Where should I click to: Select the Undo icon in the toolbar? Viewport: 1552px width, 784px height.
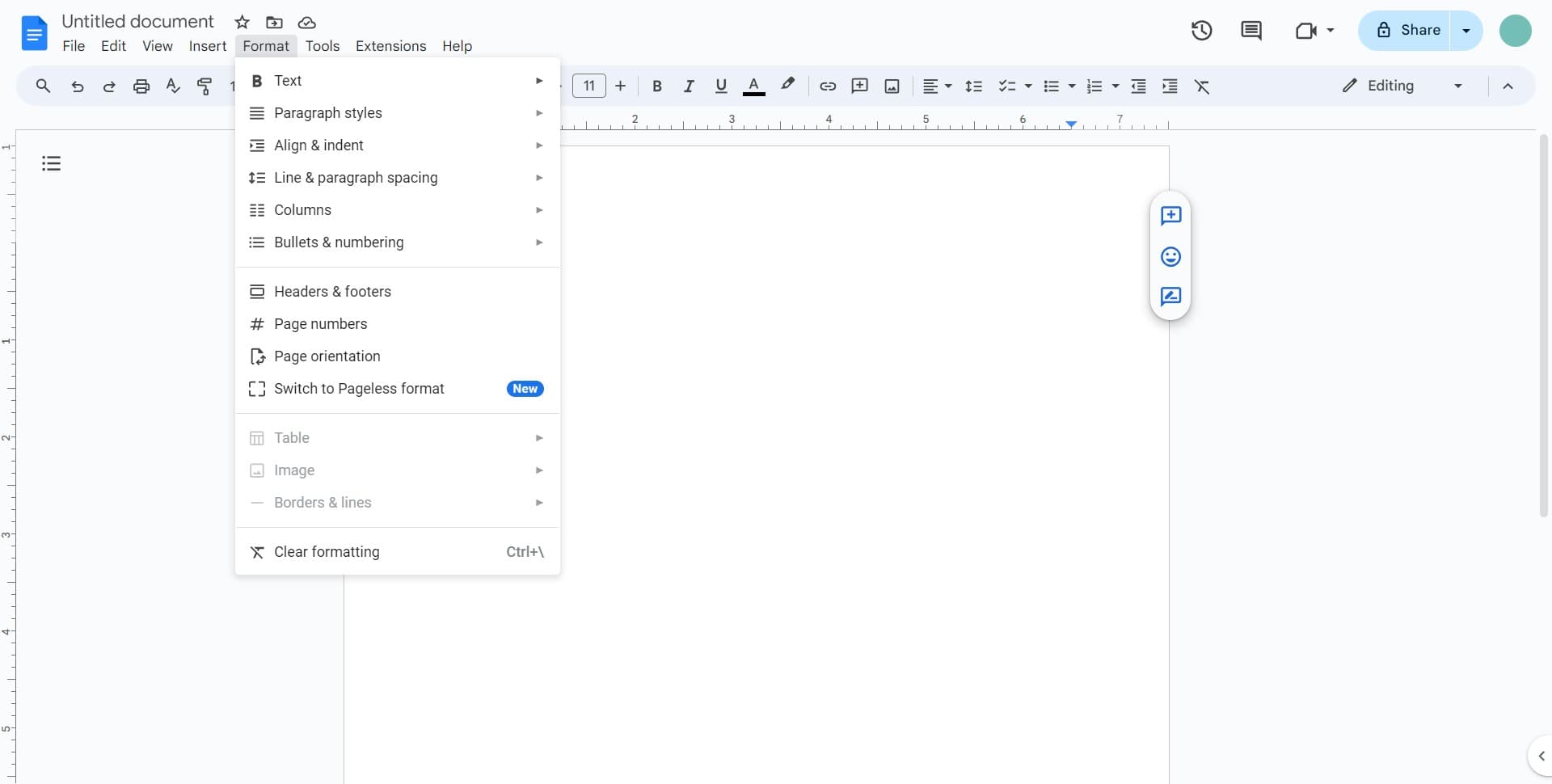77,86
